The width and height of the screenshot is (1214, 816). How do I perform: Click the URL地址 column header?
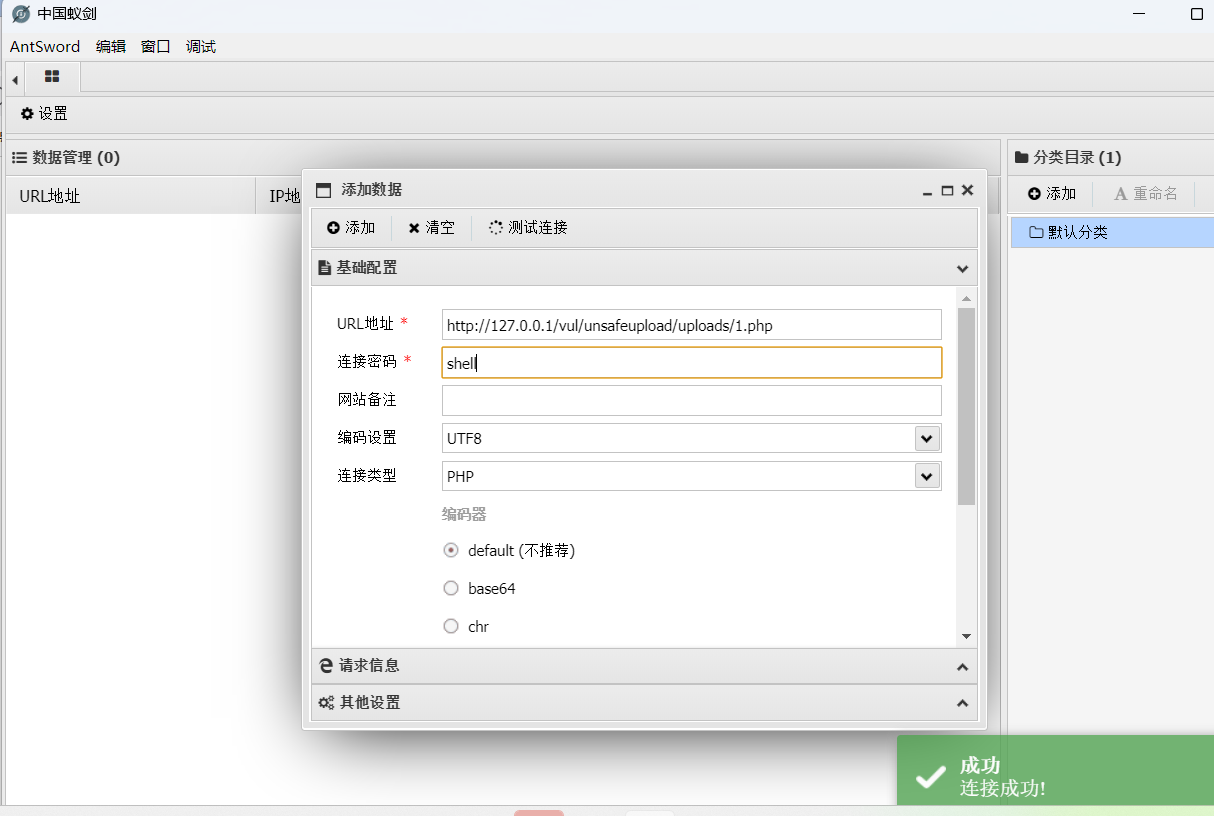tap(130, 196)
